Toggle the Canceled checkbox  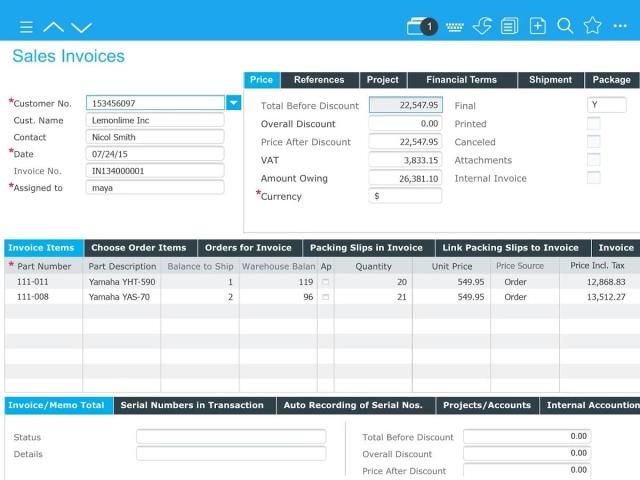[x=593, y=142]
